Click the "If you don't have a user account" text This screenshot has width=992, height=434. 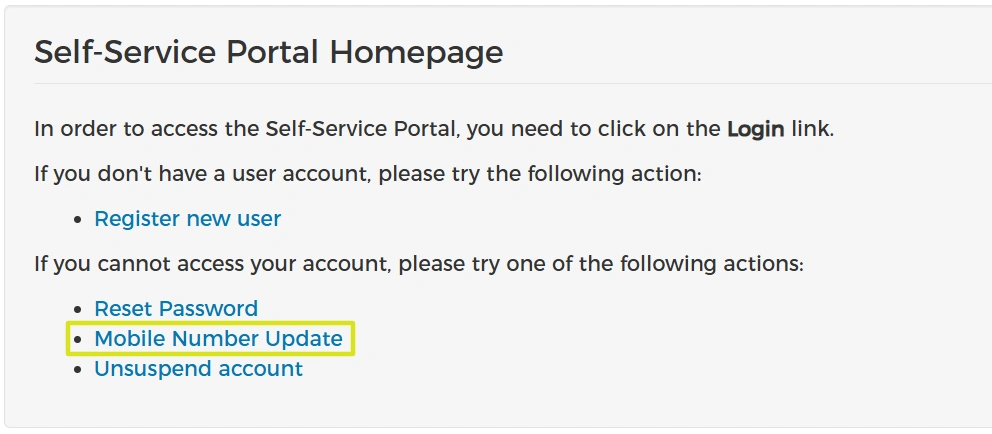tap(200, 174)
